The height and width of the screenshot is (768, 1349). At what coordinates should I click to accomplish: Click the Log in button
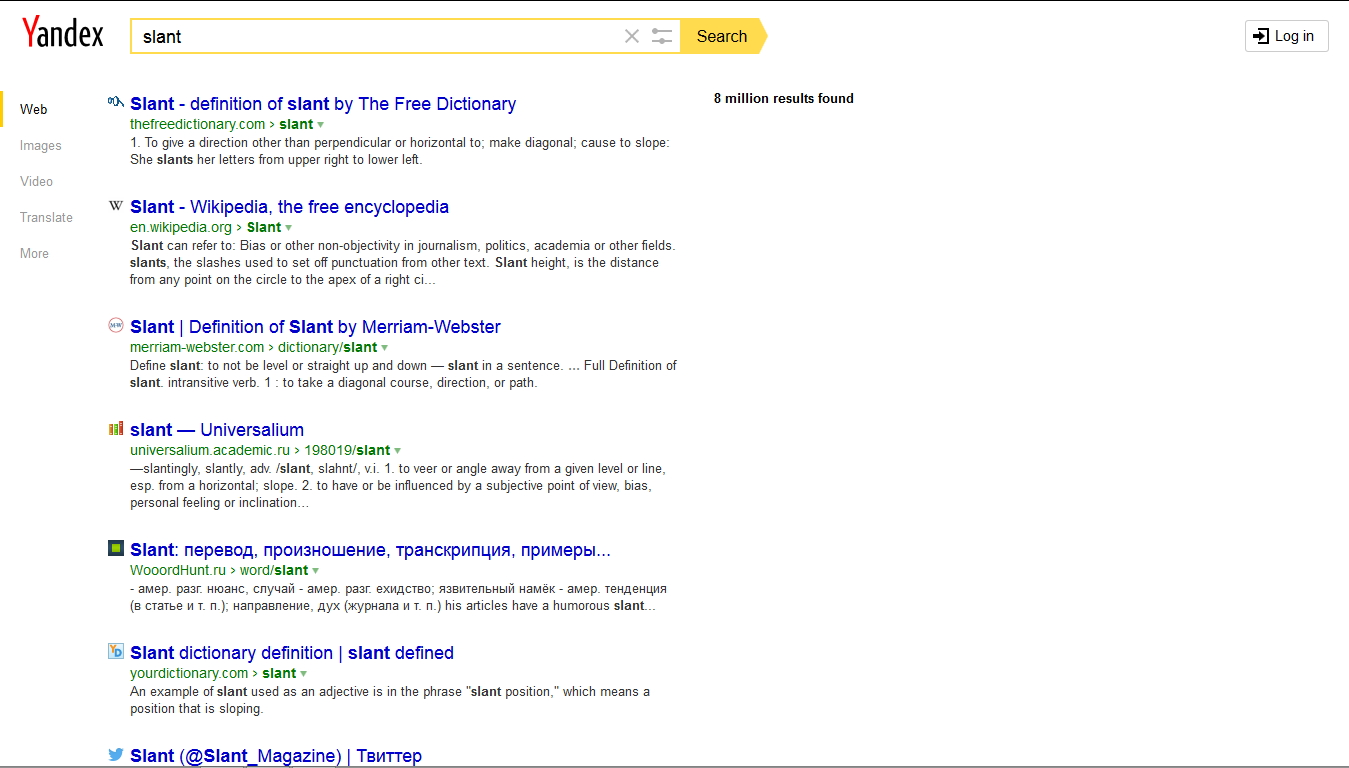click(x=1286, y=36)
